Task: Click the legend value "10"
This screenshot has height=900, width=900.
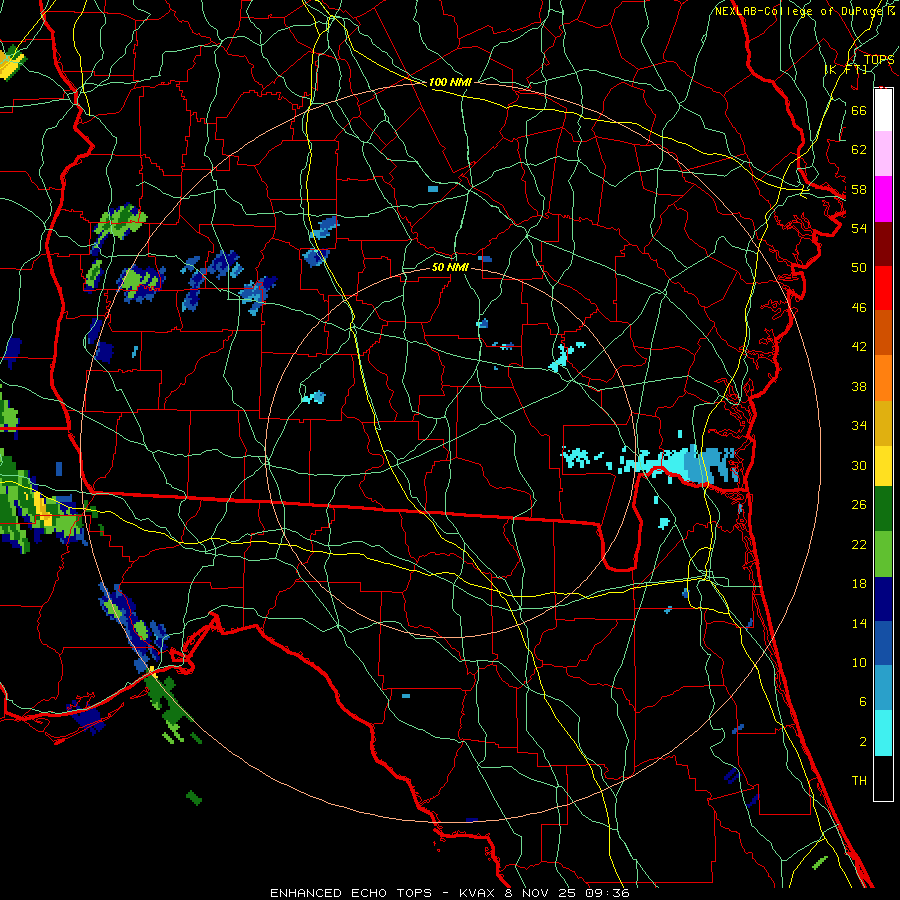Action: tap(859, 663)
